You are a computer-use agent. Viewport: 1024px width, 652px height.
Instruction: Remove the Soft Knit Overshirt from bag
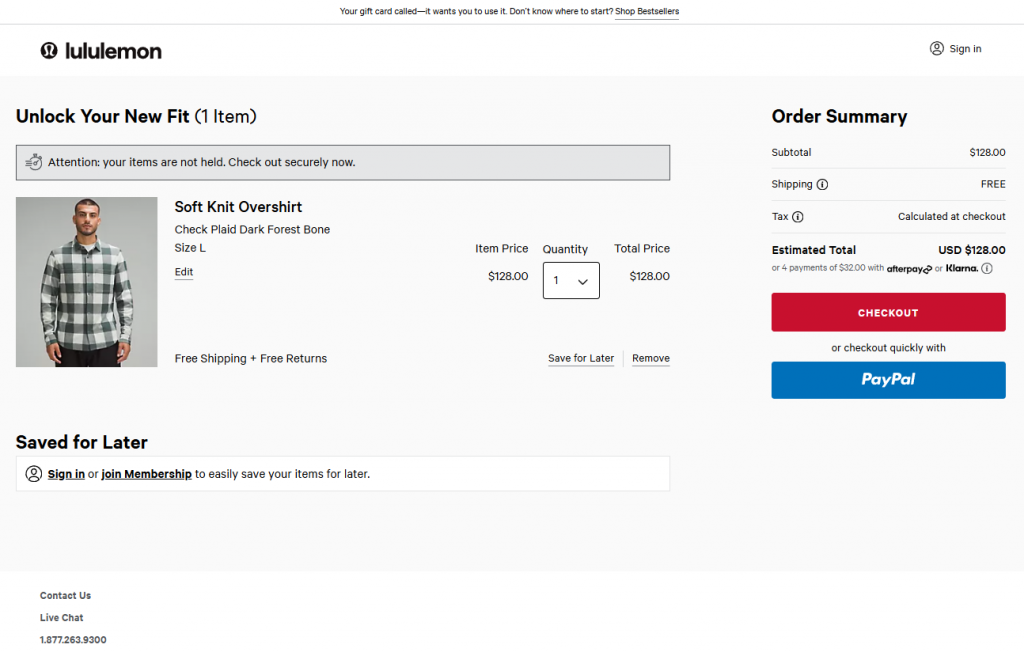pyautogui.click(x=651, y=358)
